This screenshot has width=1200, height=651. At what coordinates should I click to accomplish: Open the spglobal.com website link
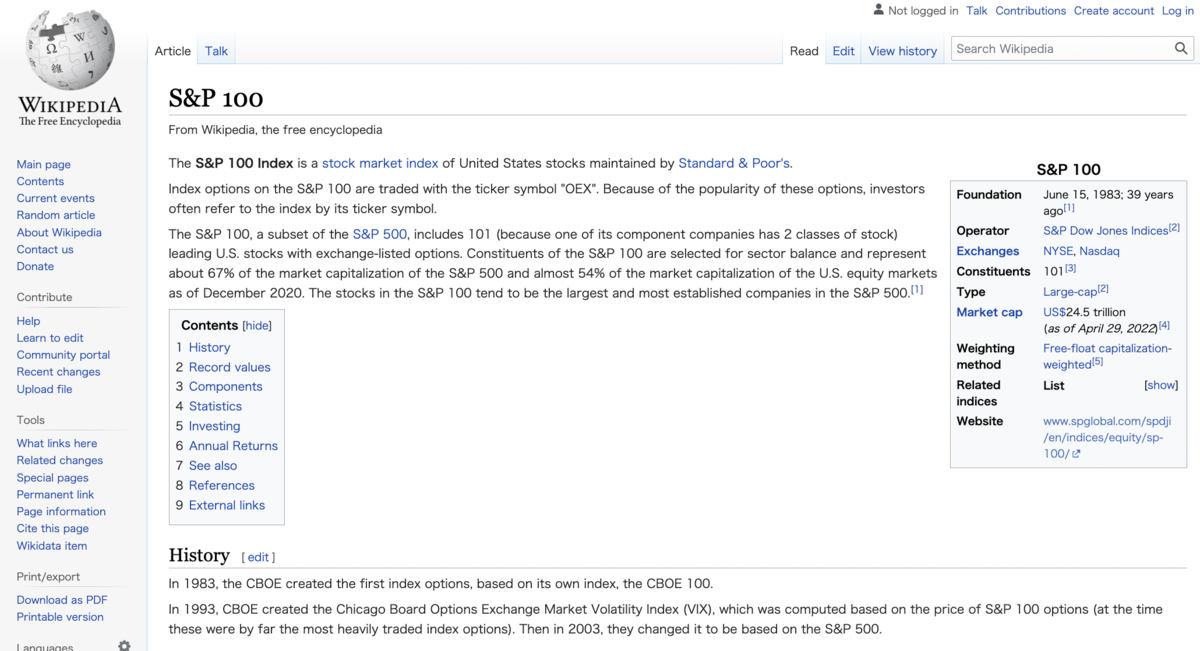[x=1106, y=437]
